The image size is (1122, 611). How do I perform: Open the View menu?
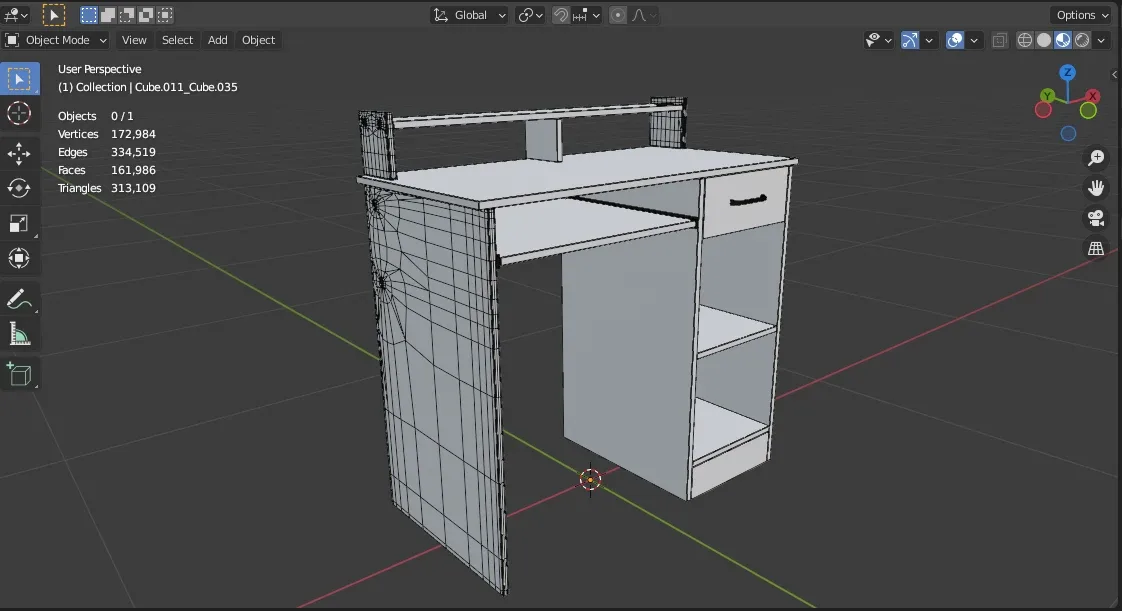134,40
